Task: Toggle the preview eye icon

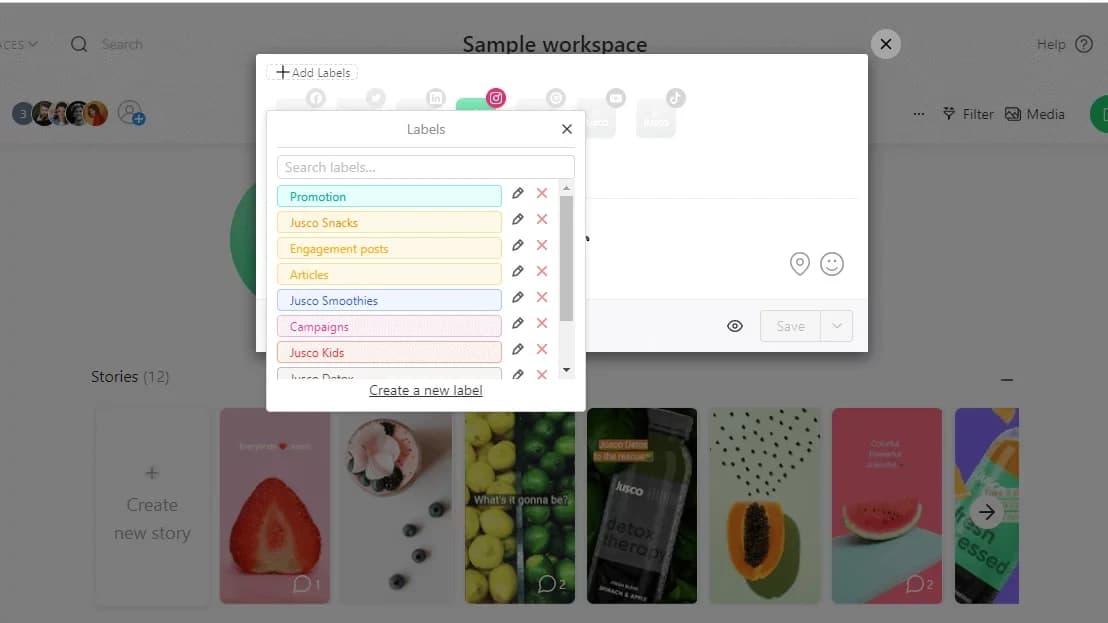Action: coord(735,326)
